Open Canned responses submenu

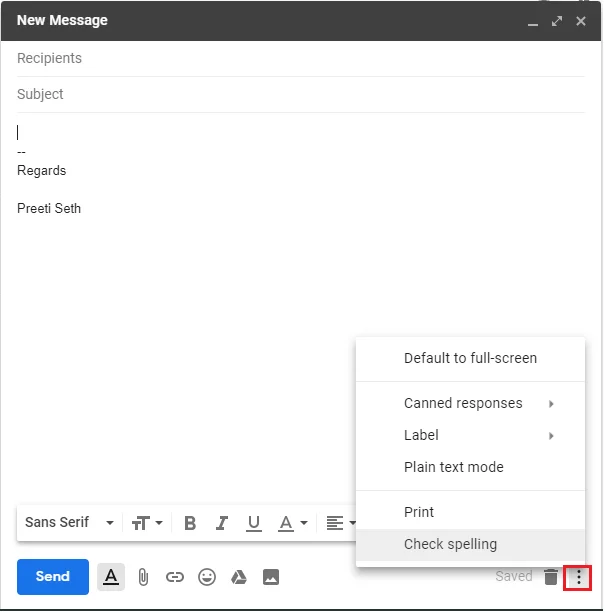[x=470, y=403]
